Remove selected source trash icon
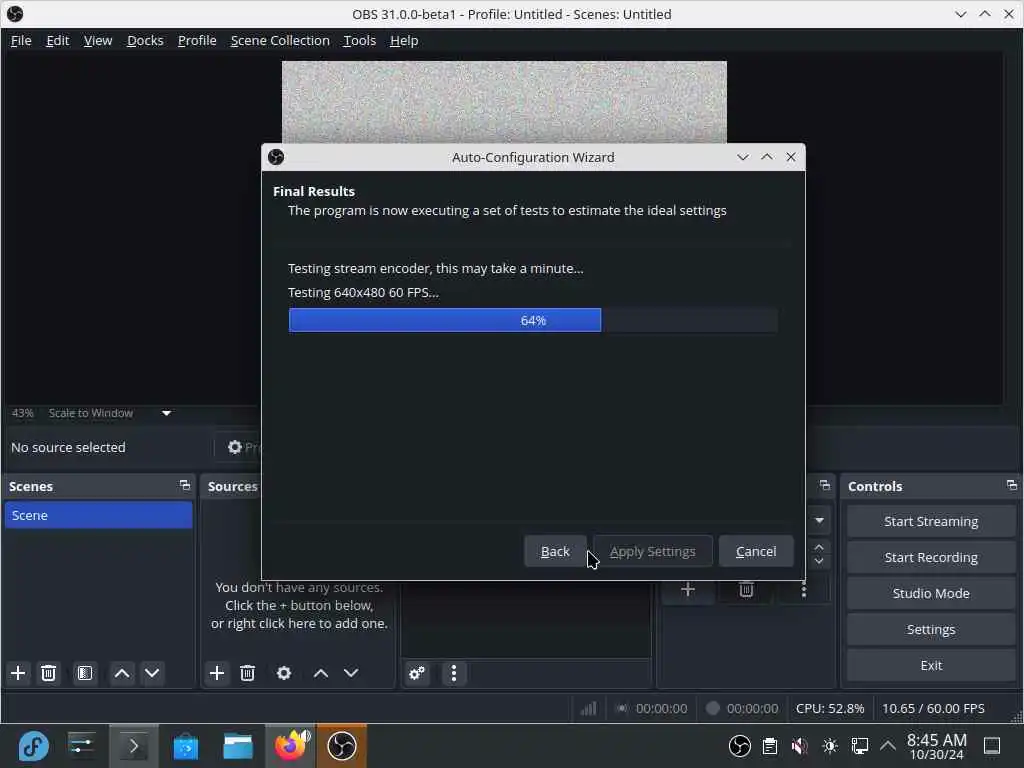Image resolution: width=1024 pixels, height=768 pixels. point(248,673)
